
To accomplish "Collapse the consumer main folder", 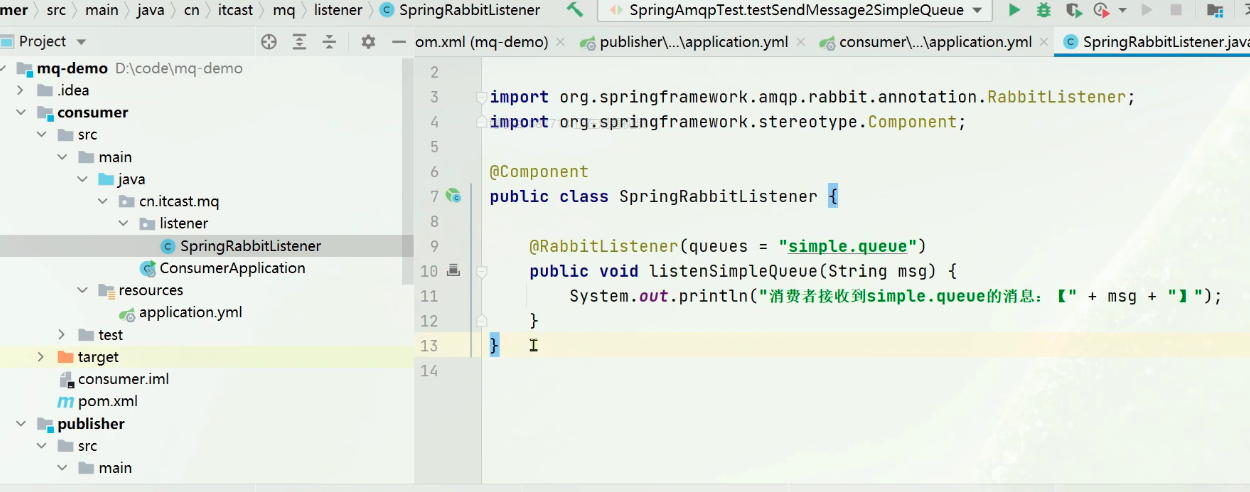I will click(62, 157).
